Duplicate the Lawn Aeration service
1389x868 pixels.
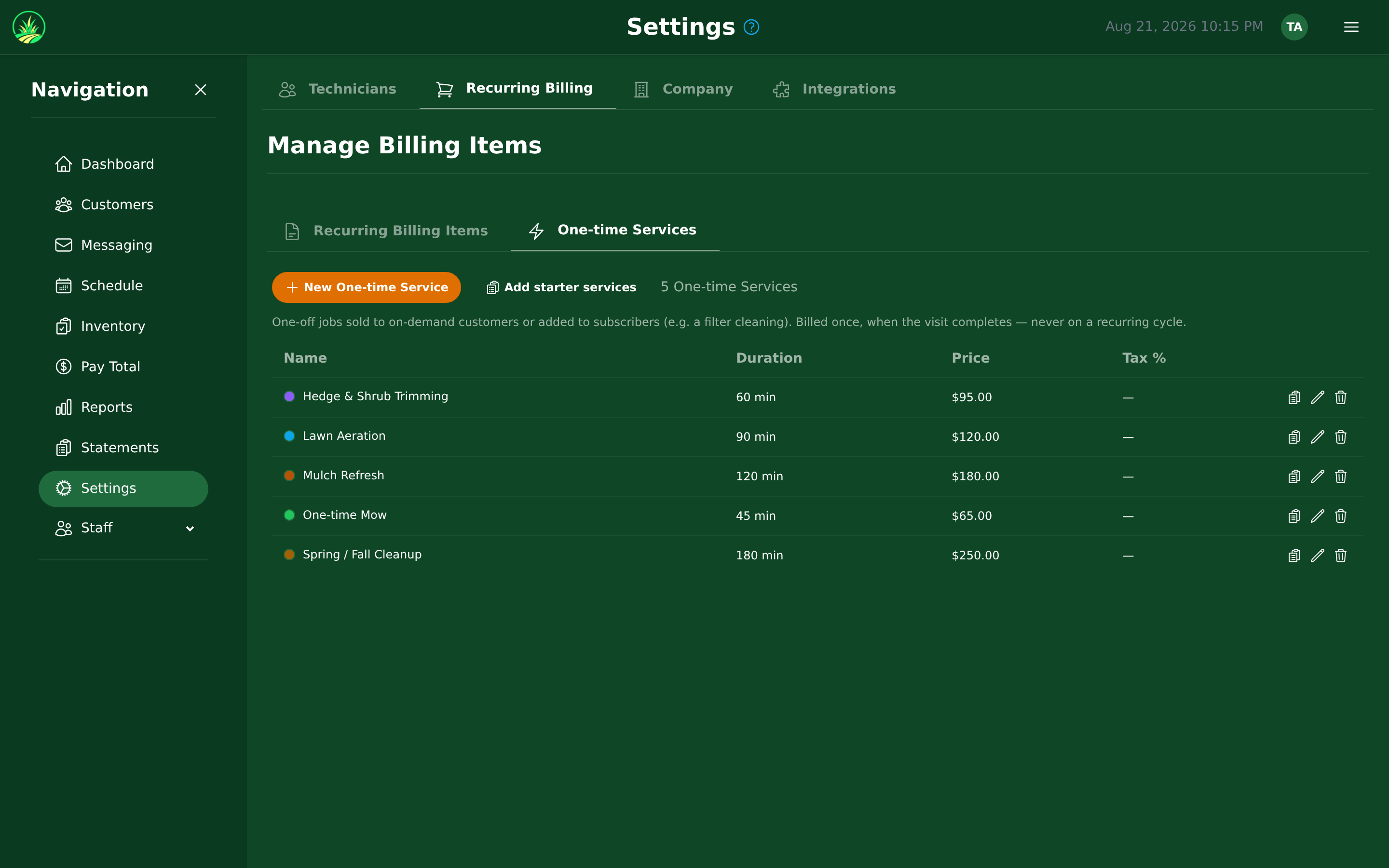pyautogui.click(x=1294, y=437)
